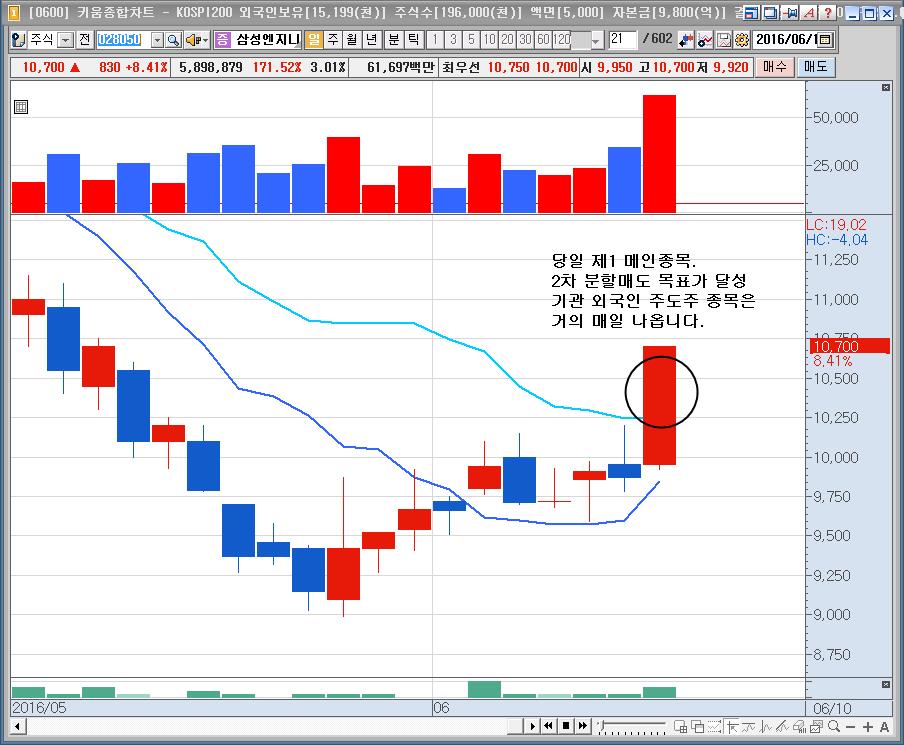Close the top volume indicator pane
Screen dimensions: 904x745
[x=886, y=88]
